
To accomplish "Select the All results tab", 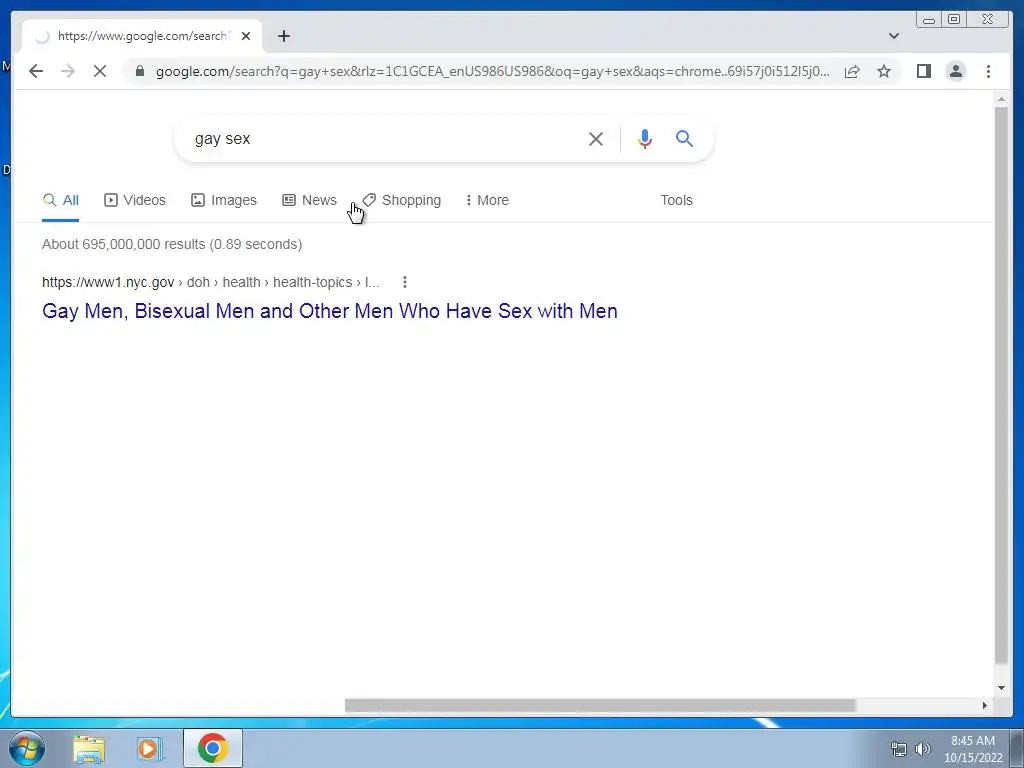I will pos(61,200).
